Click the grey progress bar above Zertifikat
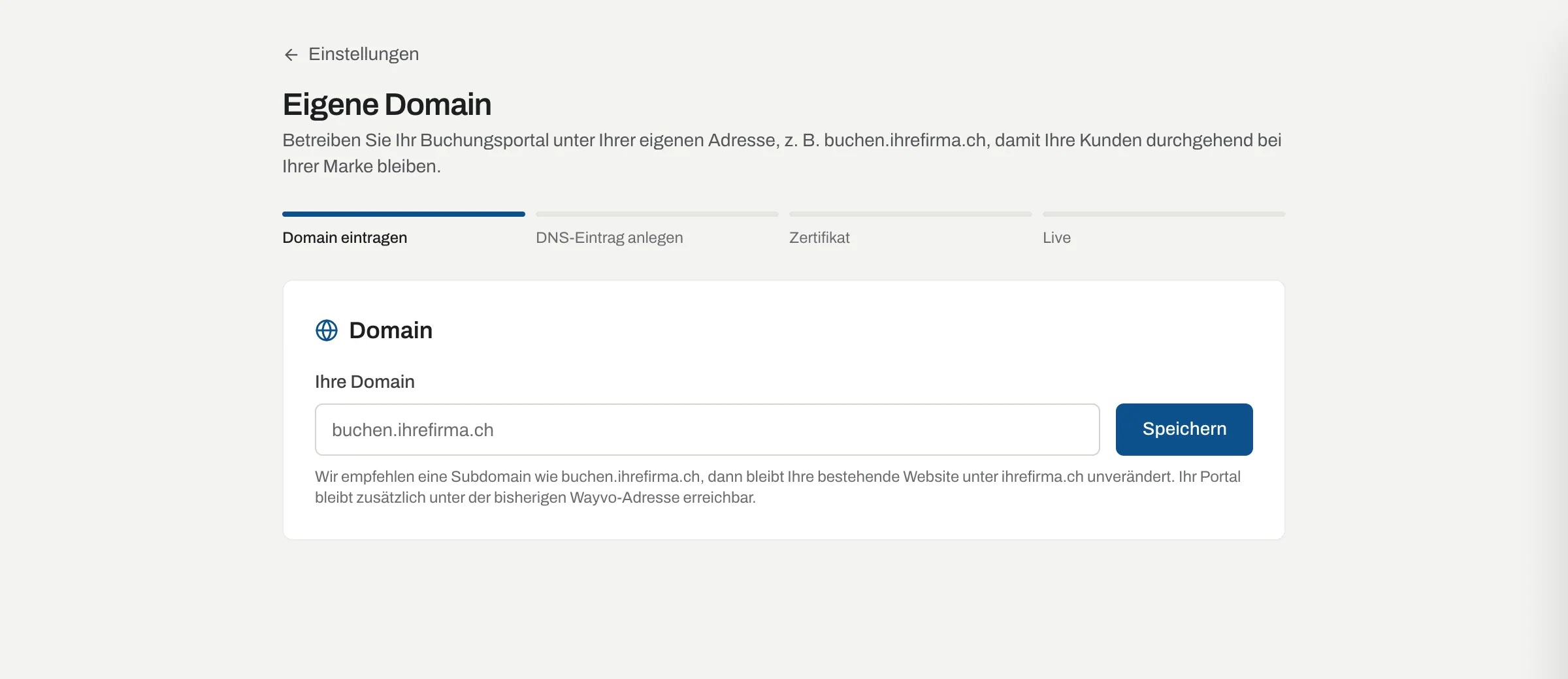The width and height of the screenshot is (1568, 679). [911, 214]
